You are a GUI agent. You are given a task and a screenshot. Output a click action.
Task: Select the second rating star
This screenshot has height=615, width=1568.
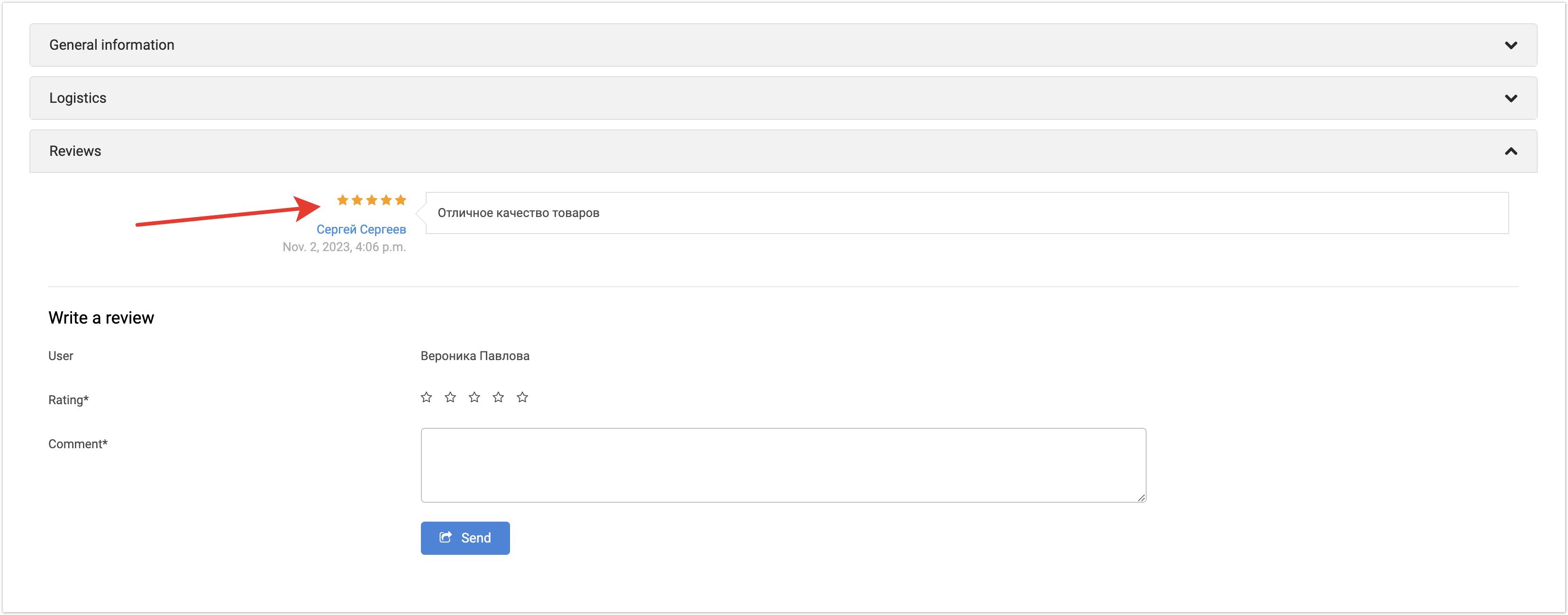click(x=450, y=397)
